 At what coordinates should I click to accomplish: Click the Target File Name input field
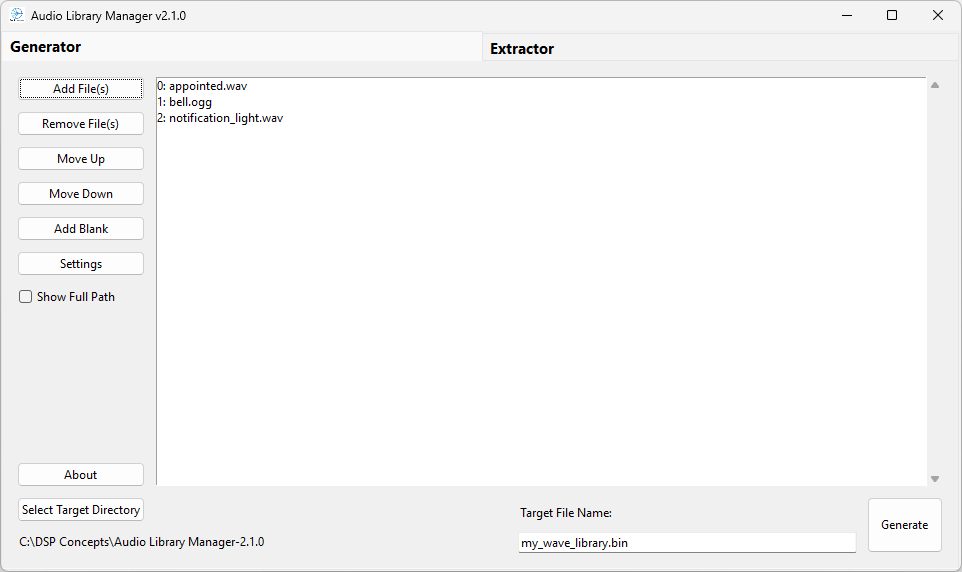[686, 543]
